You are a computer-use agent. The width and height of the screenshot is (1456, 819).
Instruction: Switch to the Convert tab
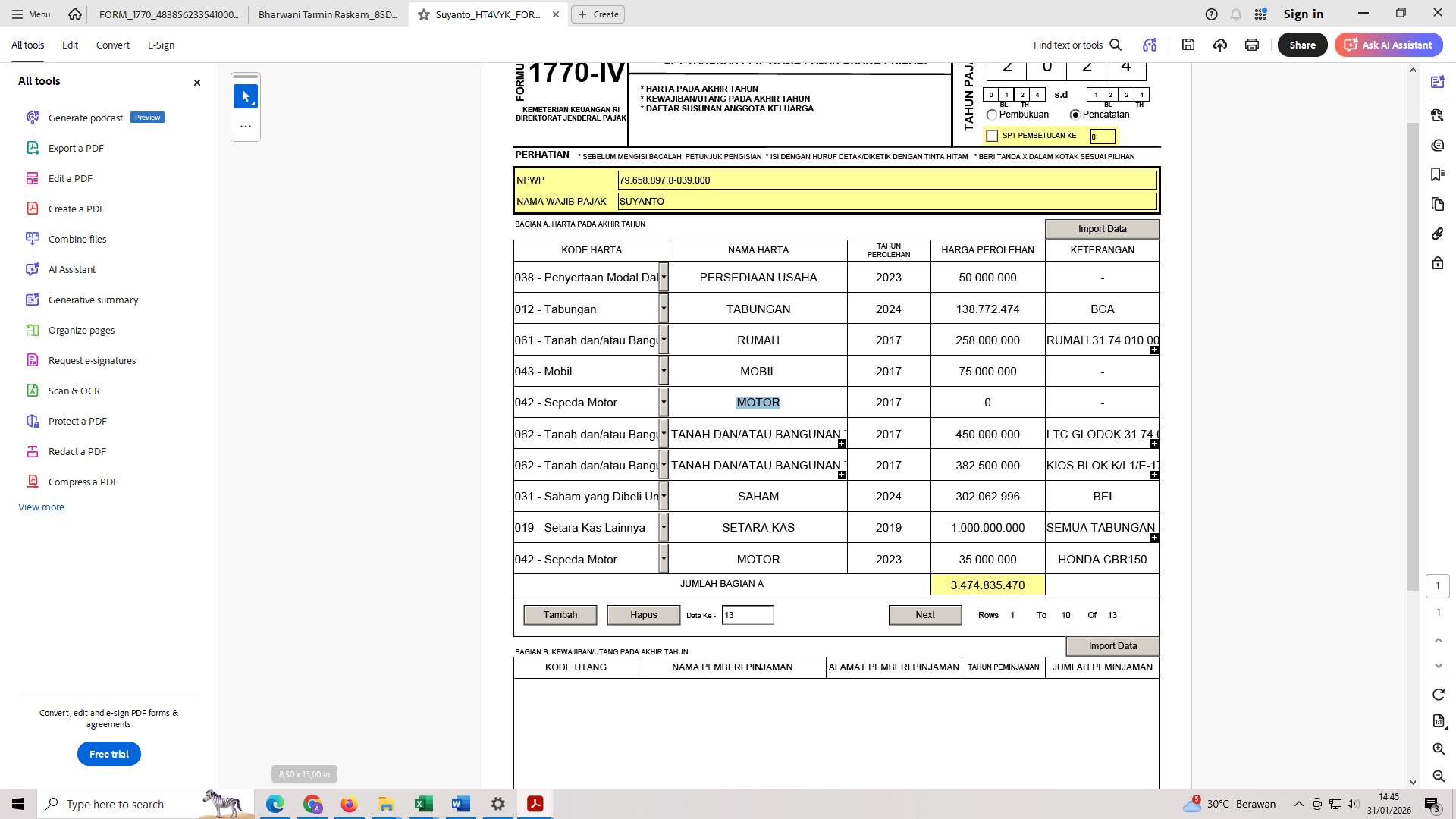(x=112, y=45)
